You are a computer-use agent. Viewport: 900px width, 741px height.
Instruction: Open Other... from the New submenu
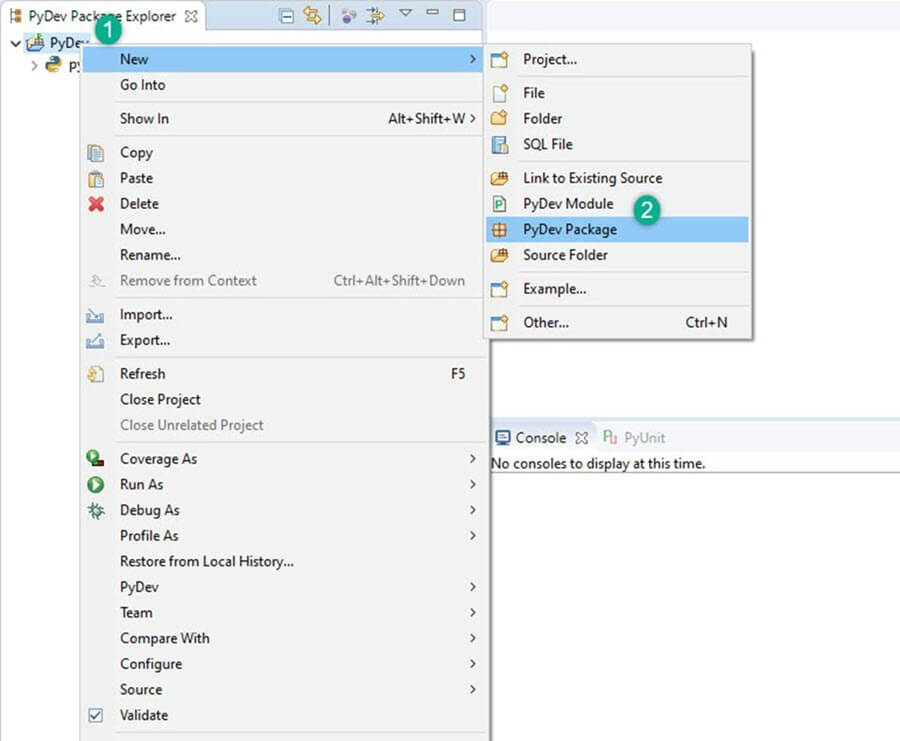(x=546, y=322)
